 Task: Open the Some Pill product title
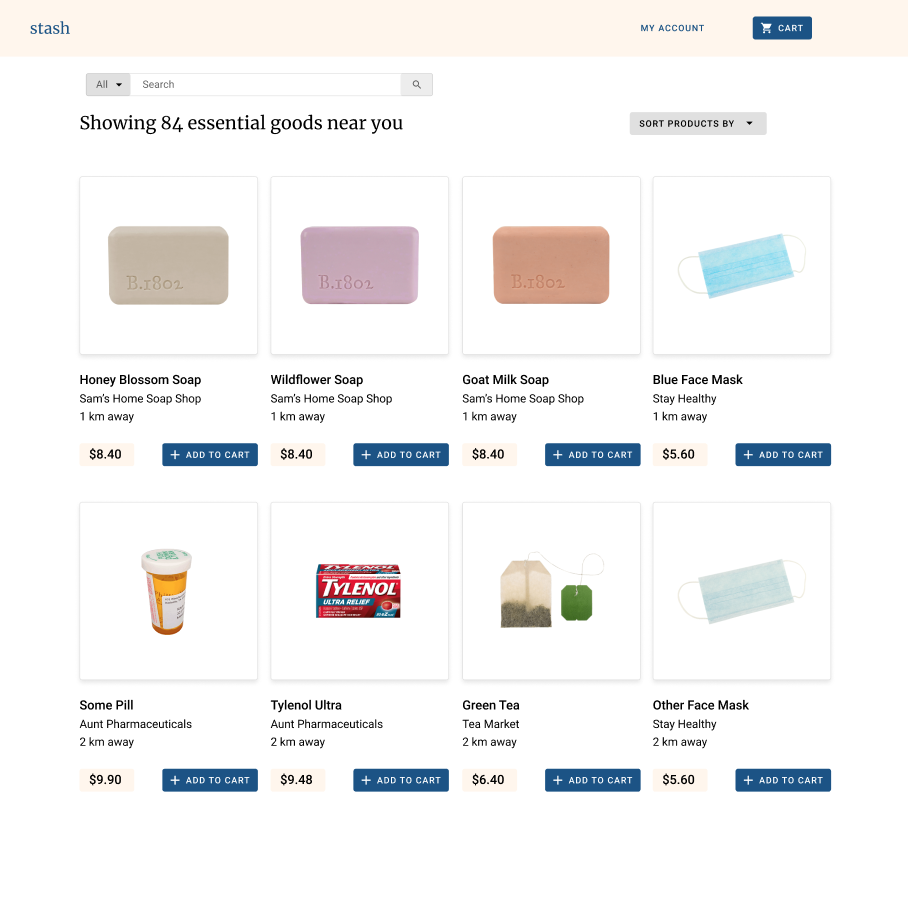(106, 705)
